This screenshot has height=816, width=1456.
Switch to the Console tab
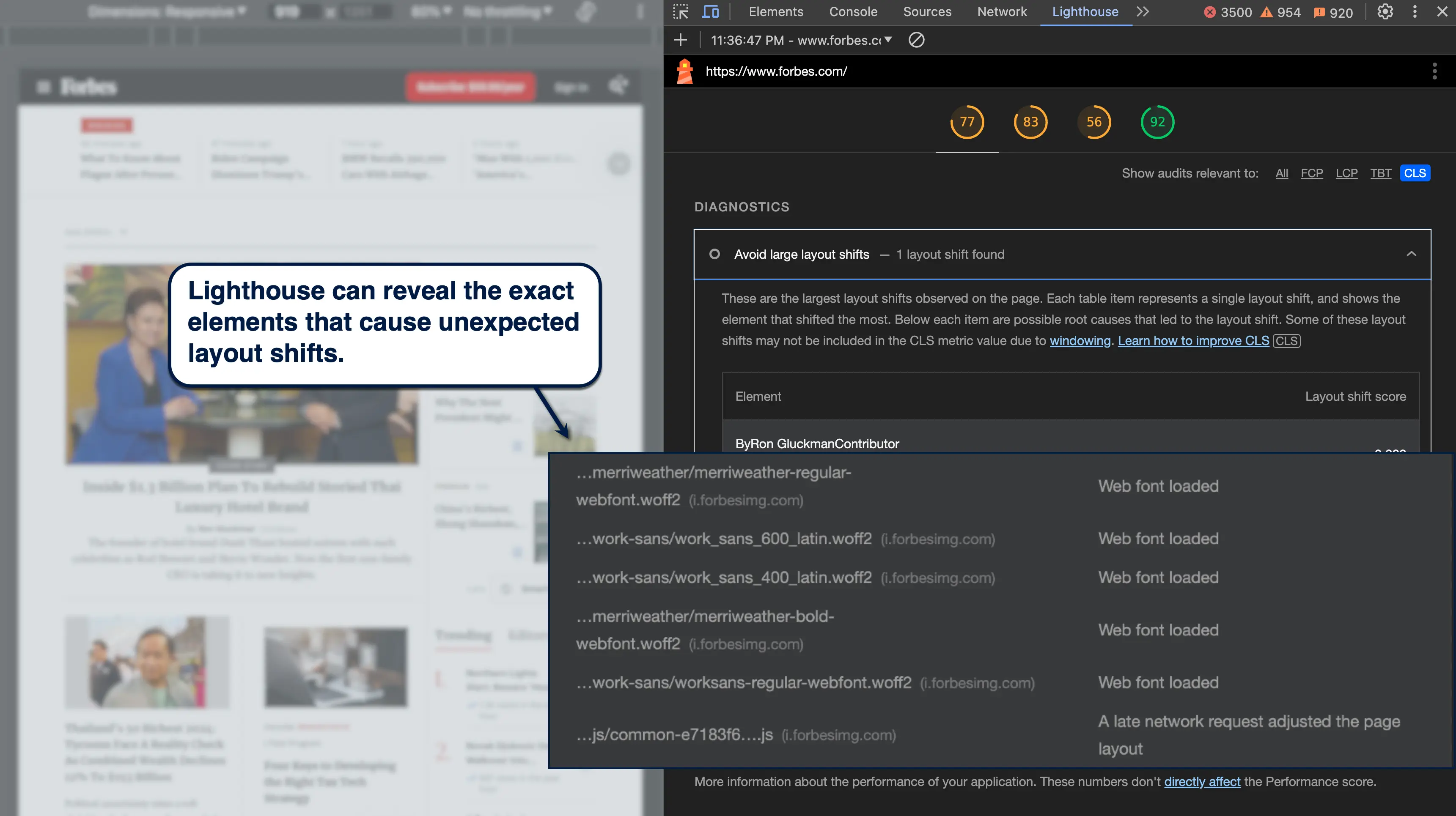(853, 12)
